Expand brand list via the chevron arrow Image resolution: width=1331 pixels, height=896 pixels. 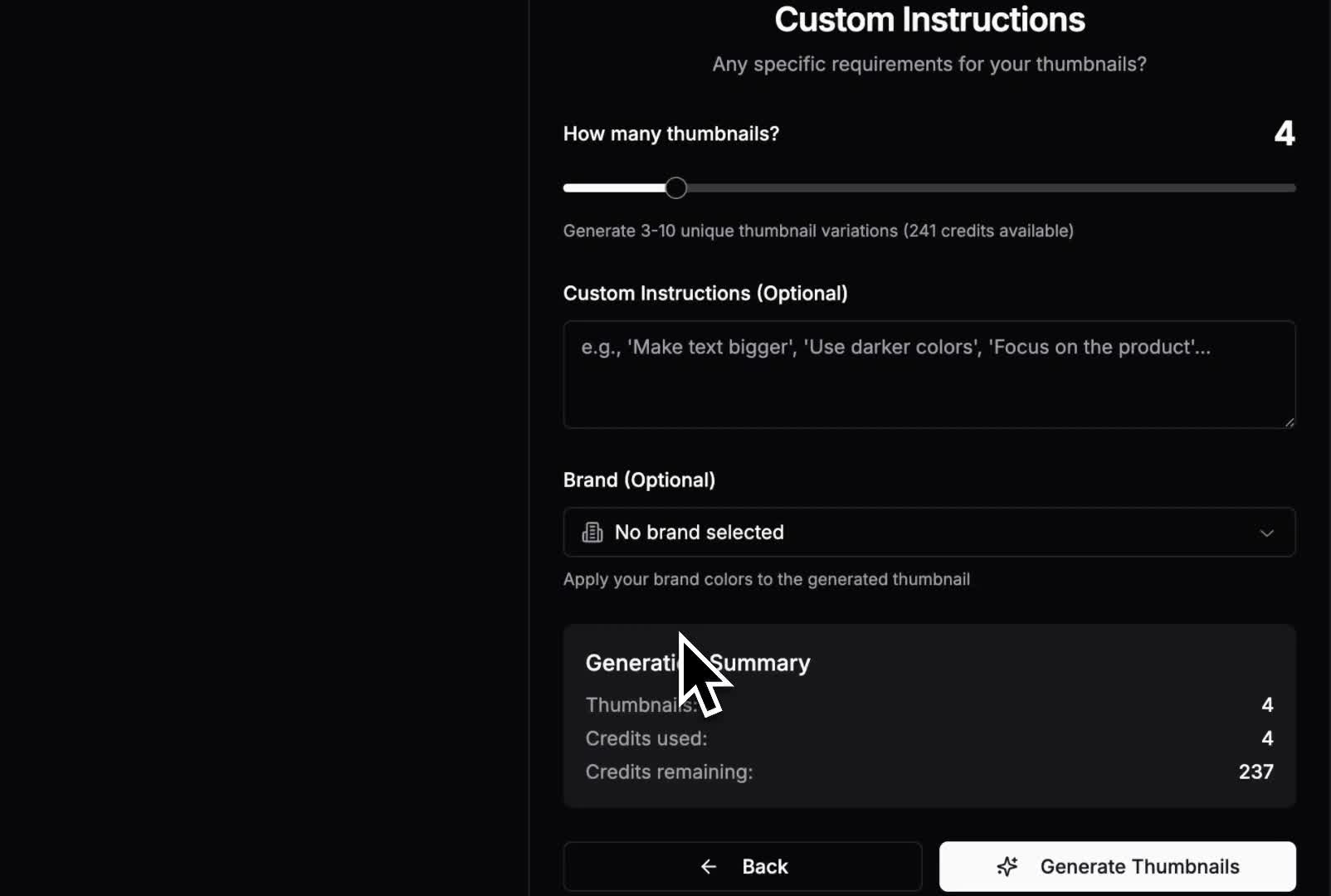tap(1266, 533)
